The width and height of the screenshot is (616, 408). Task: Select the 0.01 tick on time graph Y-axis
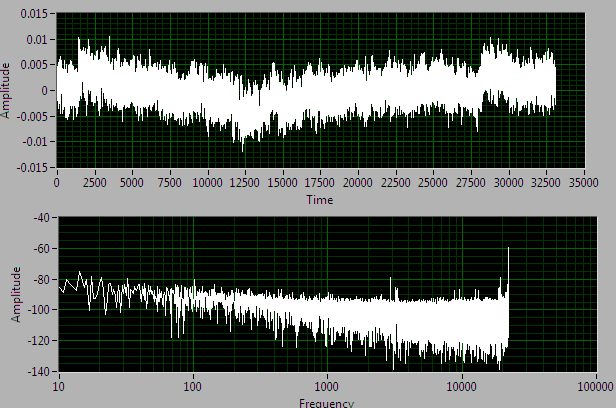point(36,40)
